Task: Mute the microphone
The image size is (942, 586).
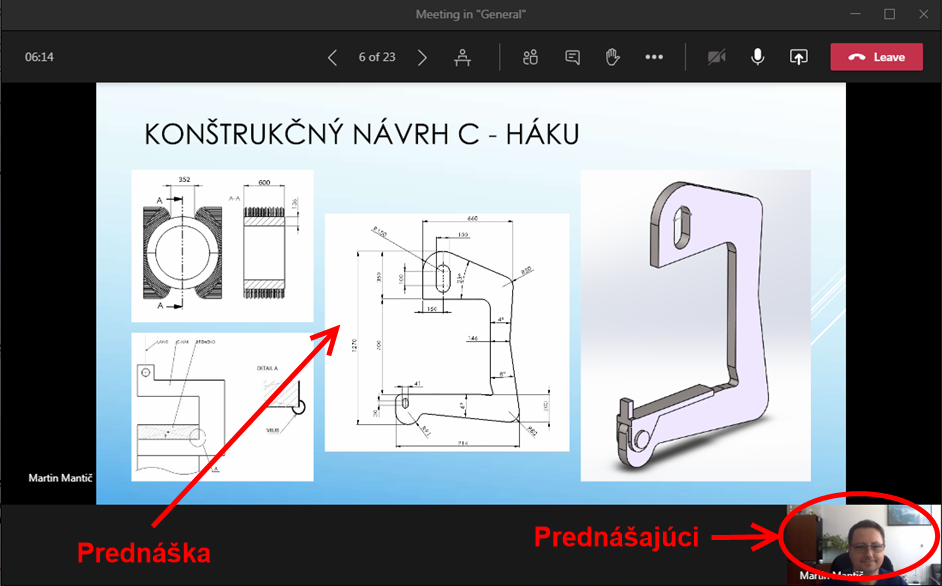Action: click(758, 58)
